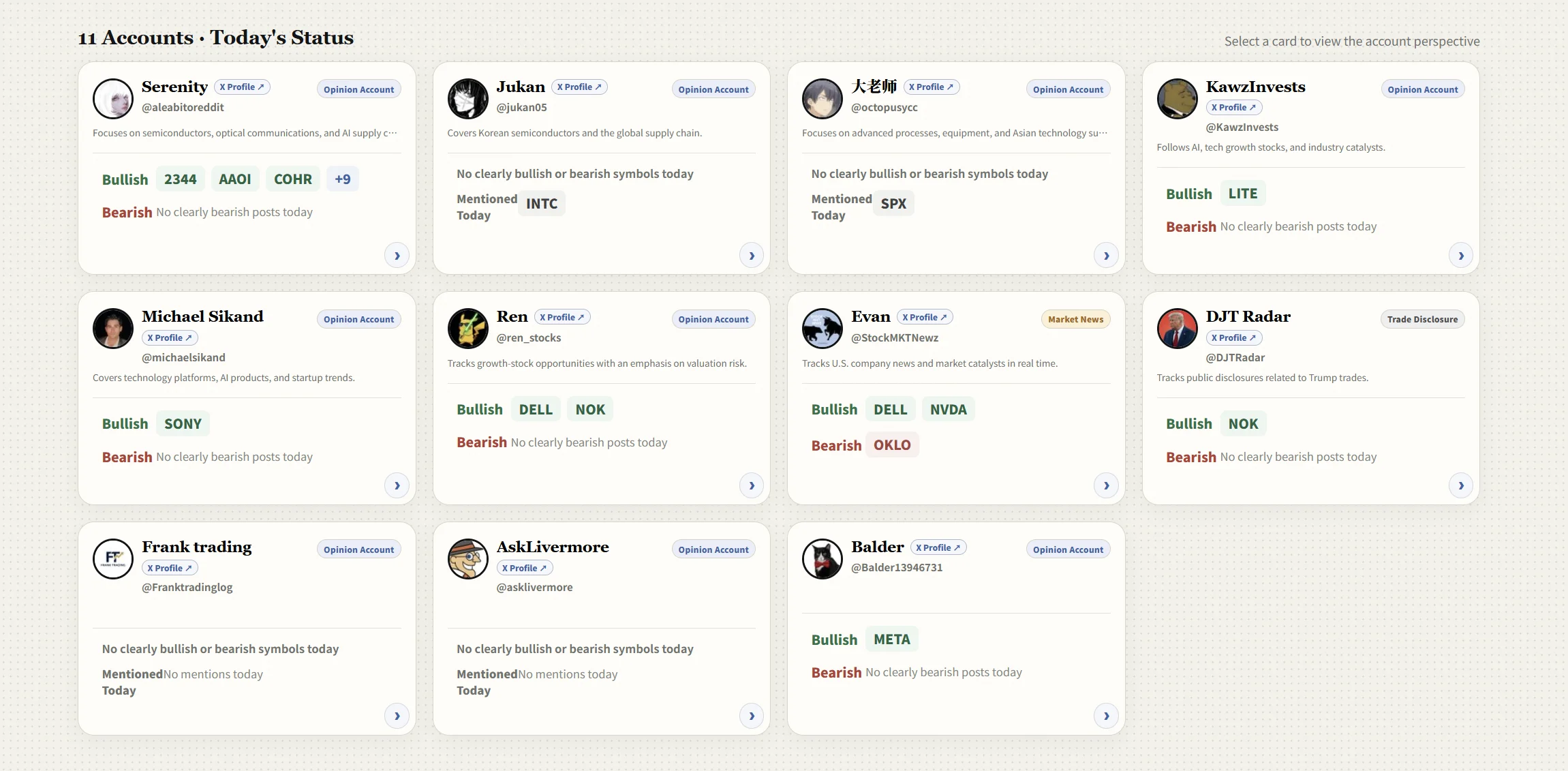Image resolution: width=1568 pixels, height=771 pixels.
Task: Click Michael Sikand's avatar image
Action: point(113,329)
